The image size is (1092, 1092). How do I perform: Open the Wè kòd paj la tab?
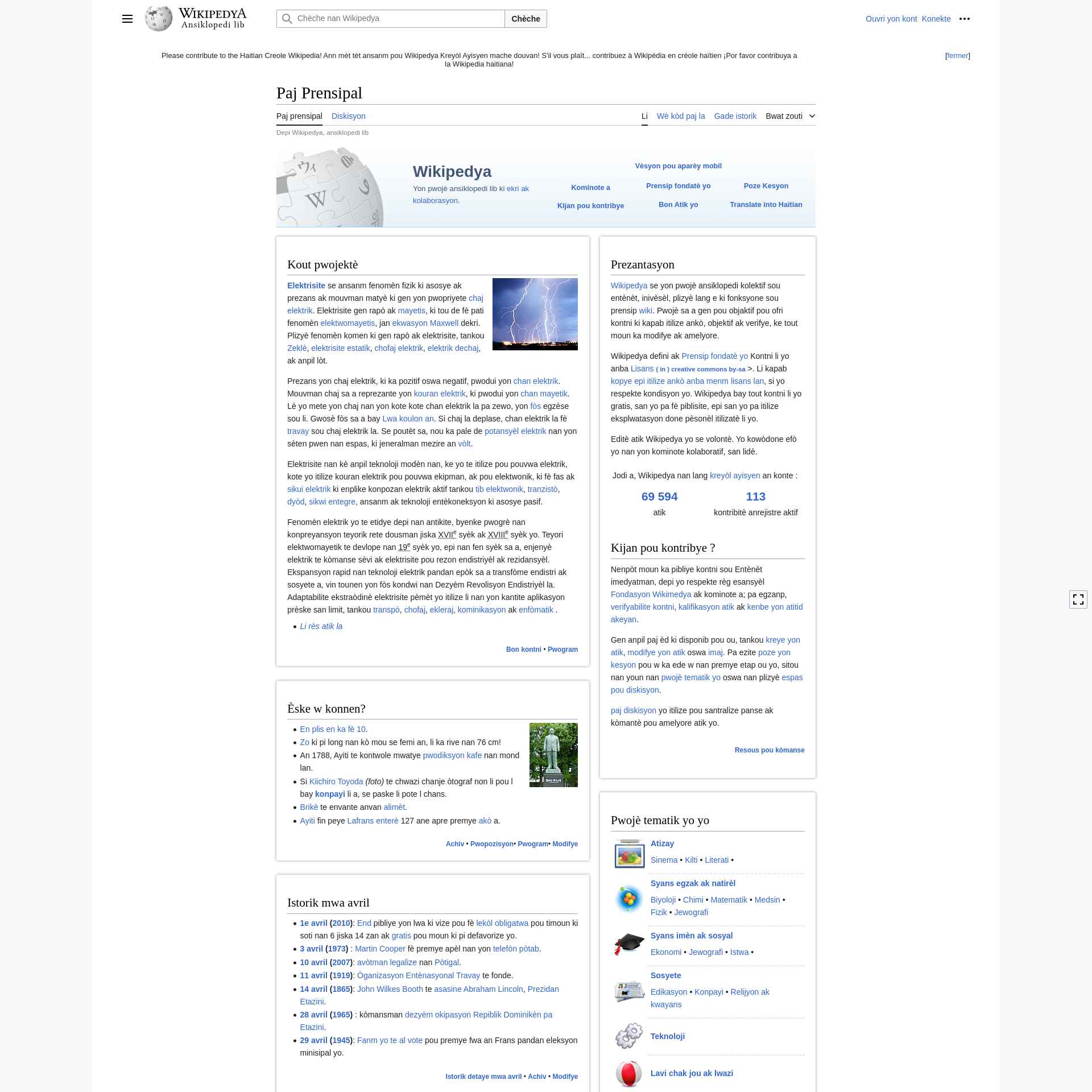click(681, 116)
